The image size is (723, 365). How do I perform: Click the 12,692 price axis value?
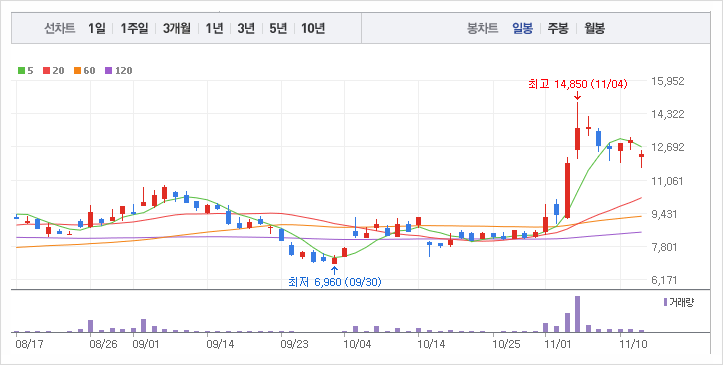668,147
